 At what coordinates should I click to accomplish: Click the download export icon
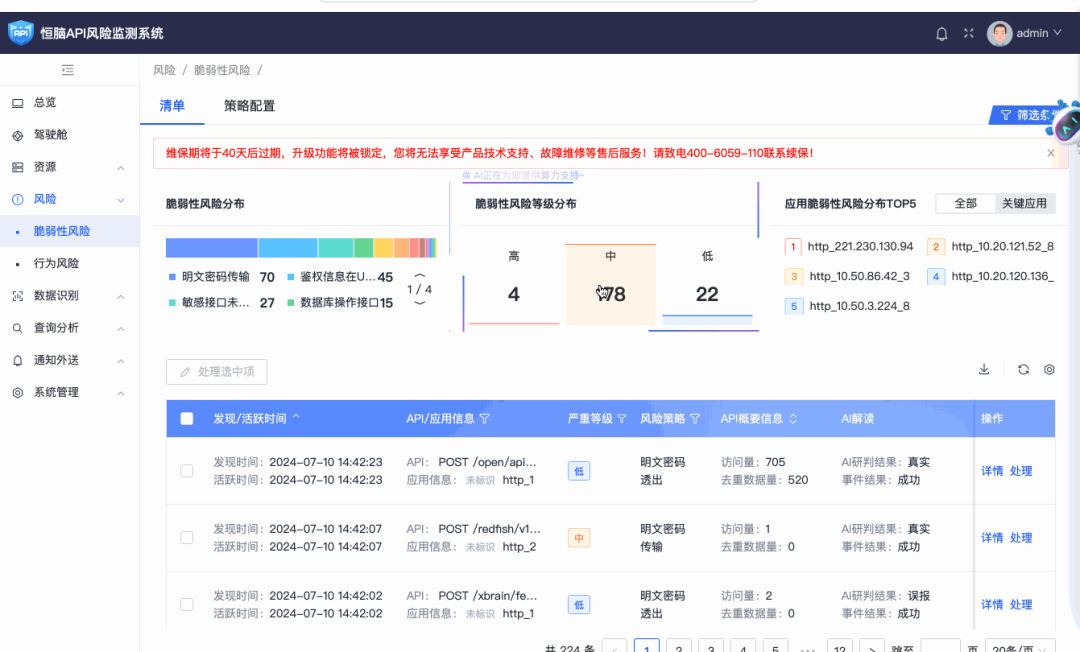point(984,369)
